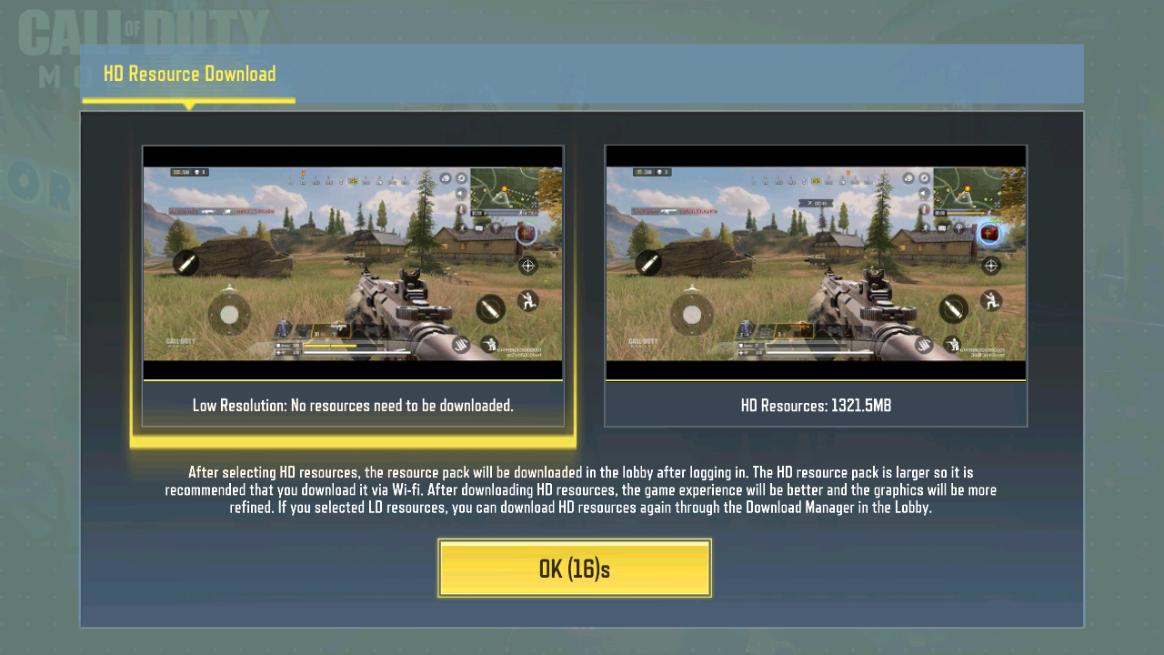Tap prone icon in Low Resolution preview
Screen dimensions: 1164x655
[x=489, y=343]
